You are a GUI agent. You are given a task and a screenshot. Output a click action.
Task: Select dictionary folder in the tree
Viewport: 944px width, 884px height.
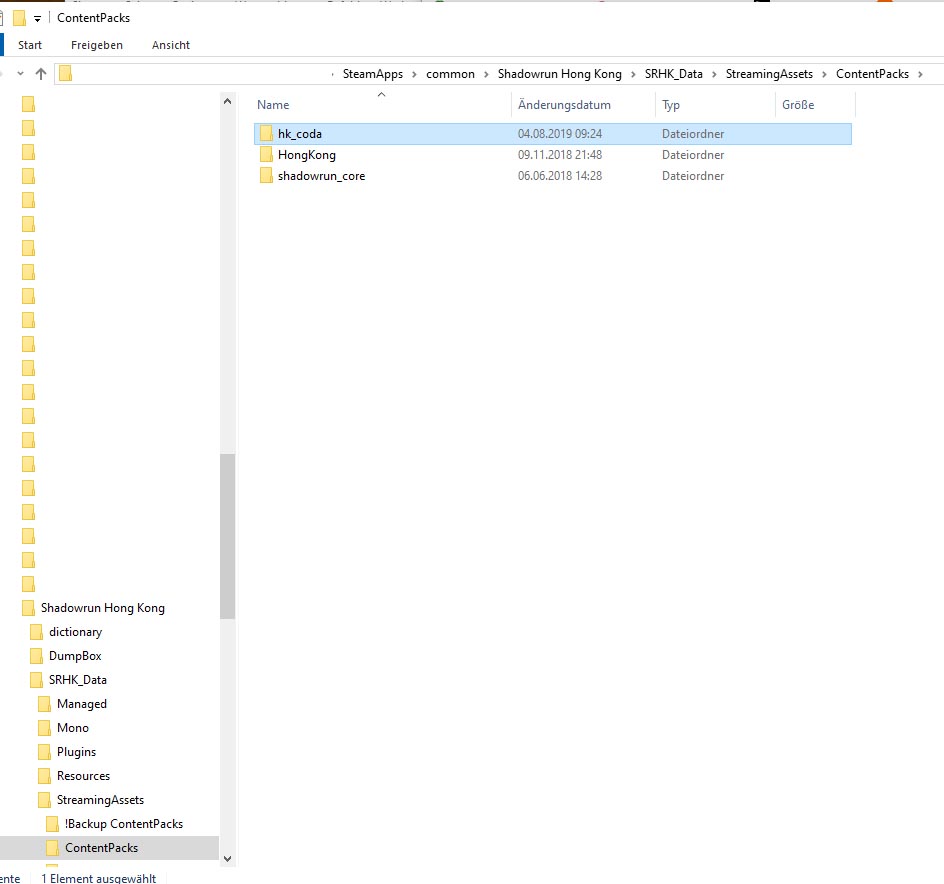(75, 632)
